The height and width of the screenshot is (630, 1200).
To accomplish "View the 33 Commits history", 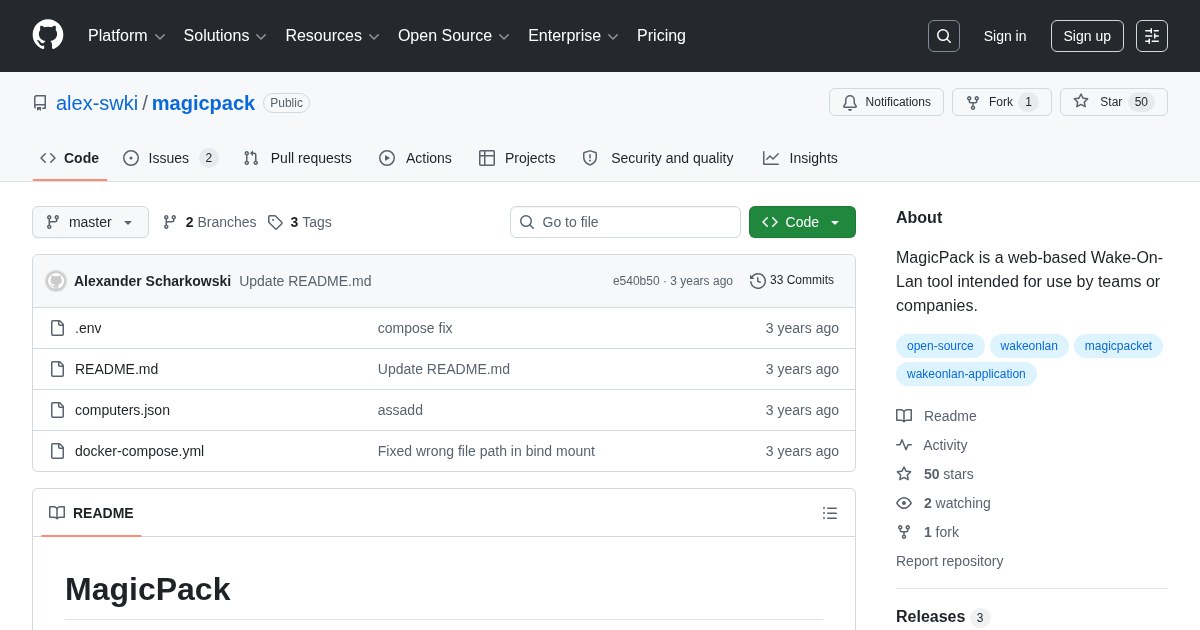I will (x=792, y=281).
